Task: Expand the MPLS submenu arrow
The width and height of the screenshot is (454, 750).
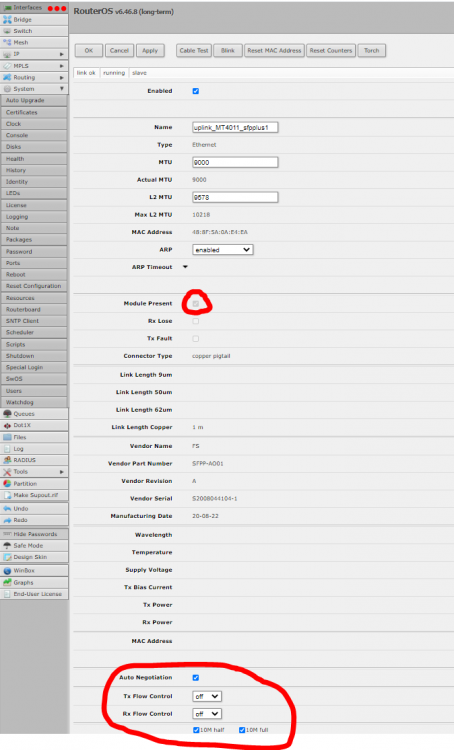Action: [62, 66]
